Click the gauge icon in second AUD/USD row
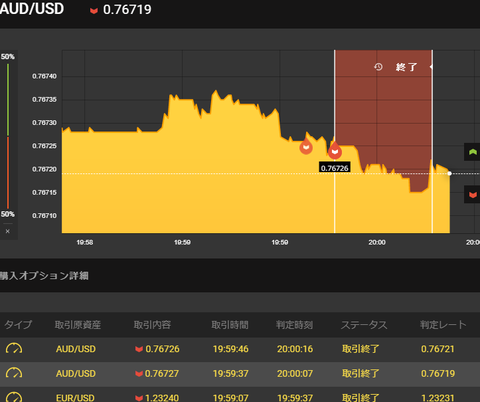 pos(14,373)
